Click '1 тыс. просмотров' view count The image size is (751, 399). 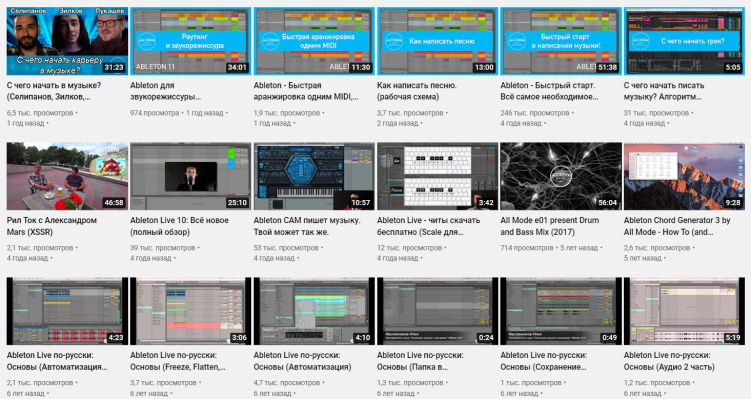[x=531, y=383]
